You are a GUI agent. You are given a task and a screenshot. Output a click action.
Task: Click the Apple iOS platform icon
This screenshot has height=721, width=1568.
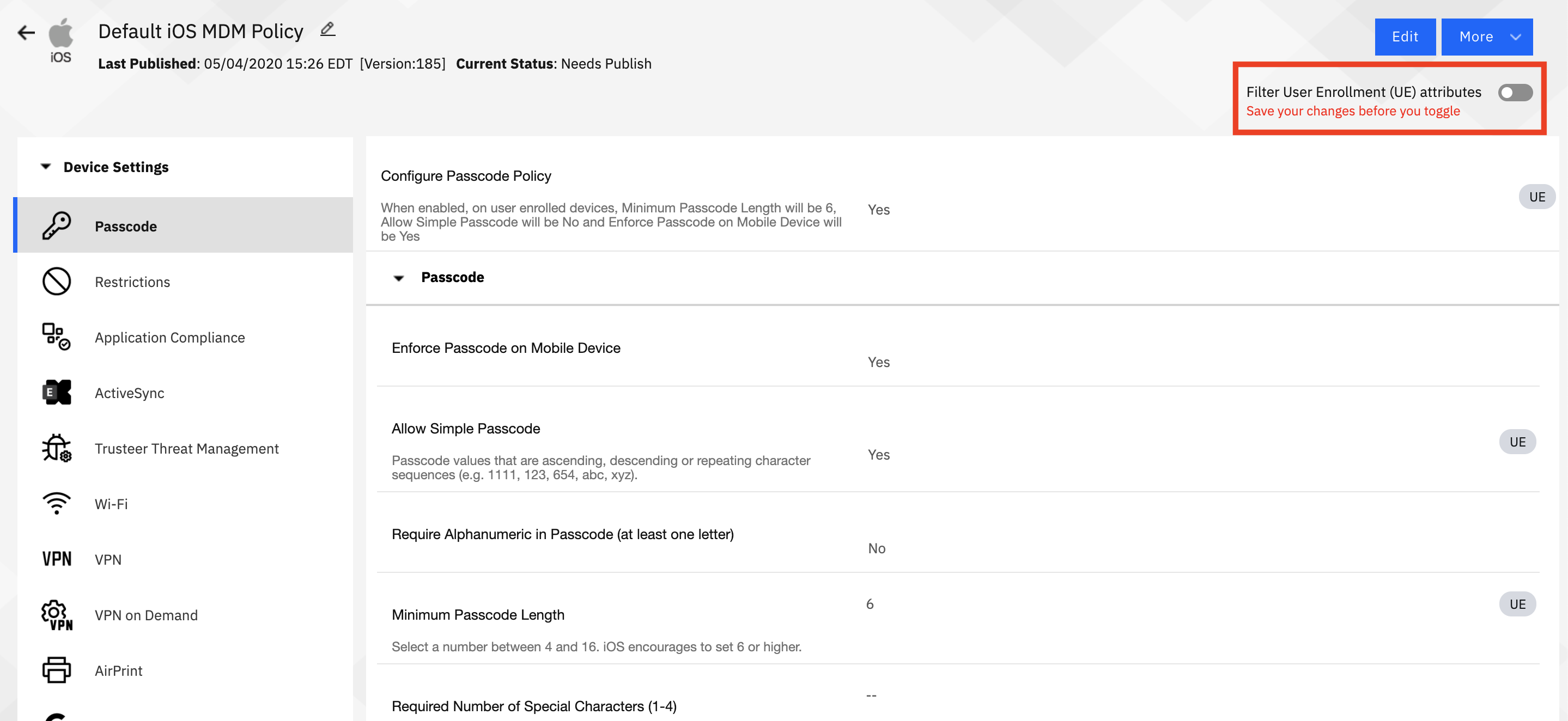[60, 40]
